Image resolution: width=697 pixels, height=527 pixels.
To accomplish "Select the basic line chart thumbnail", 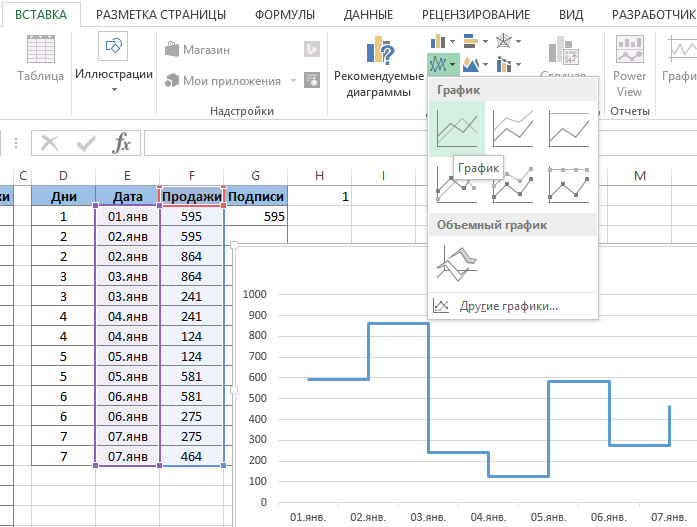I will click(456, 128).
